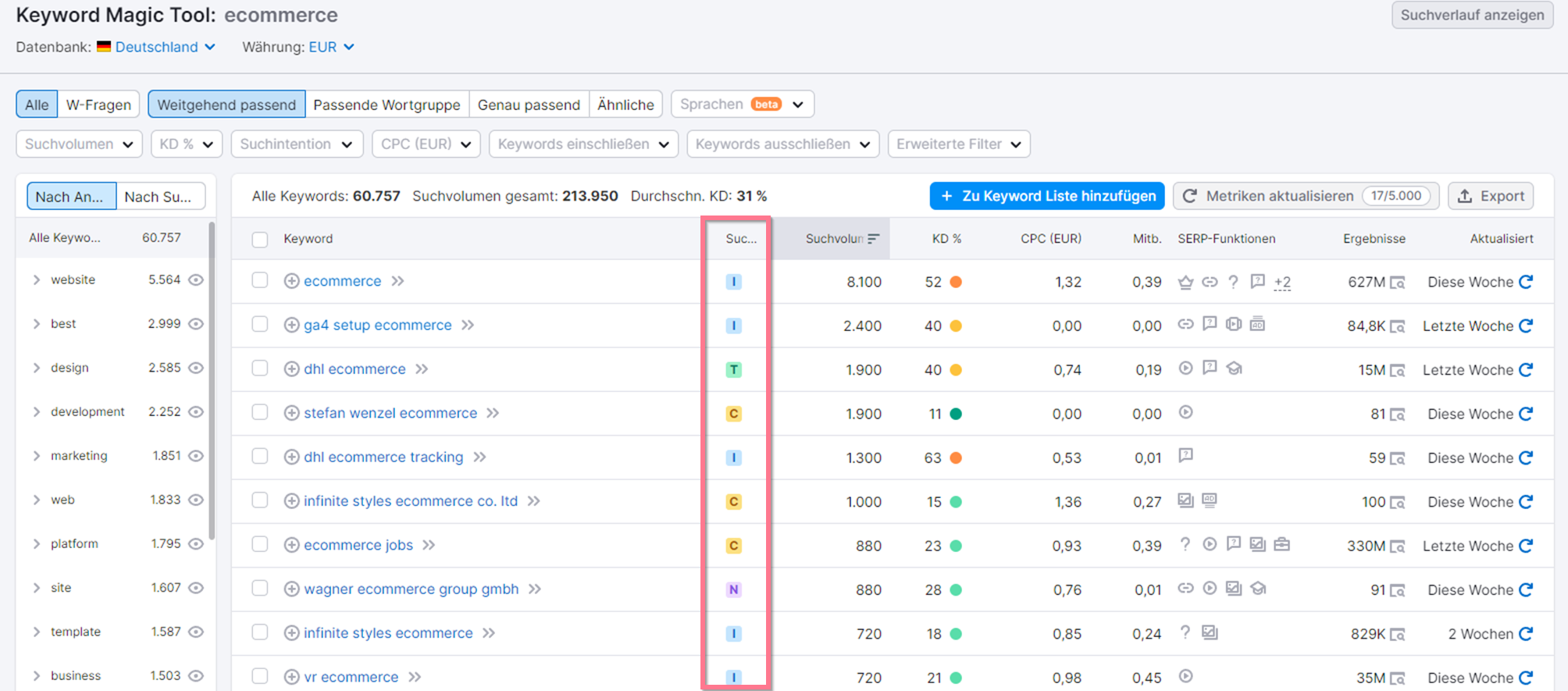Toggle eye icon for marketing group
The width and height of the screenshot is (1568, 691).
coord(196,456)
